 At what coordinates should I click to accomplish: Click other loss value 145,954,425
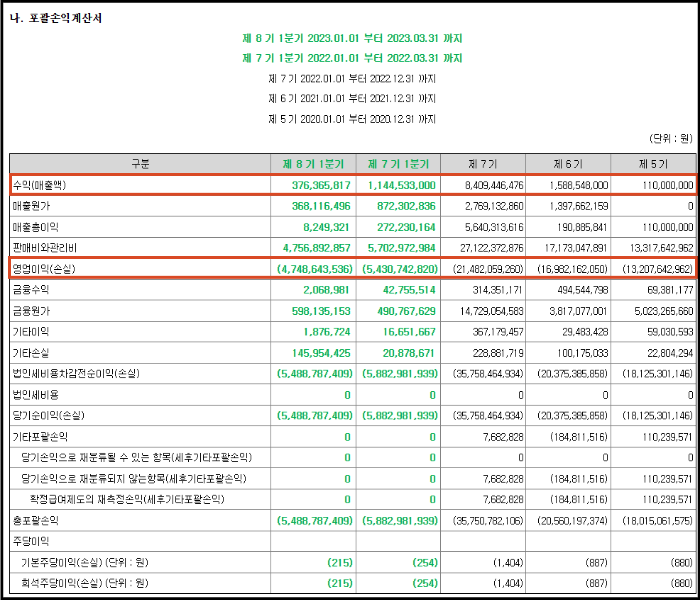321,353
